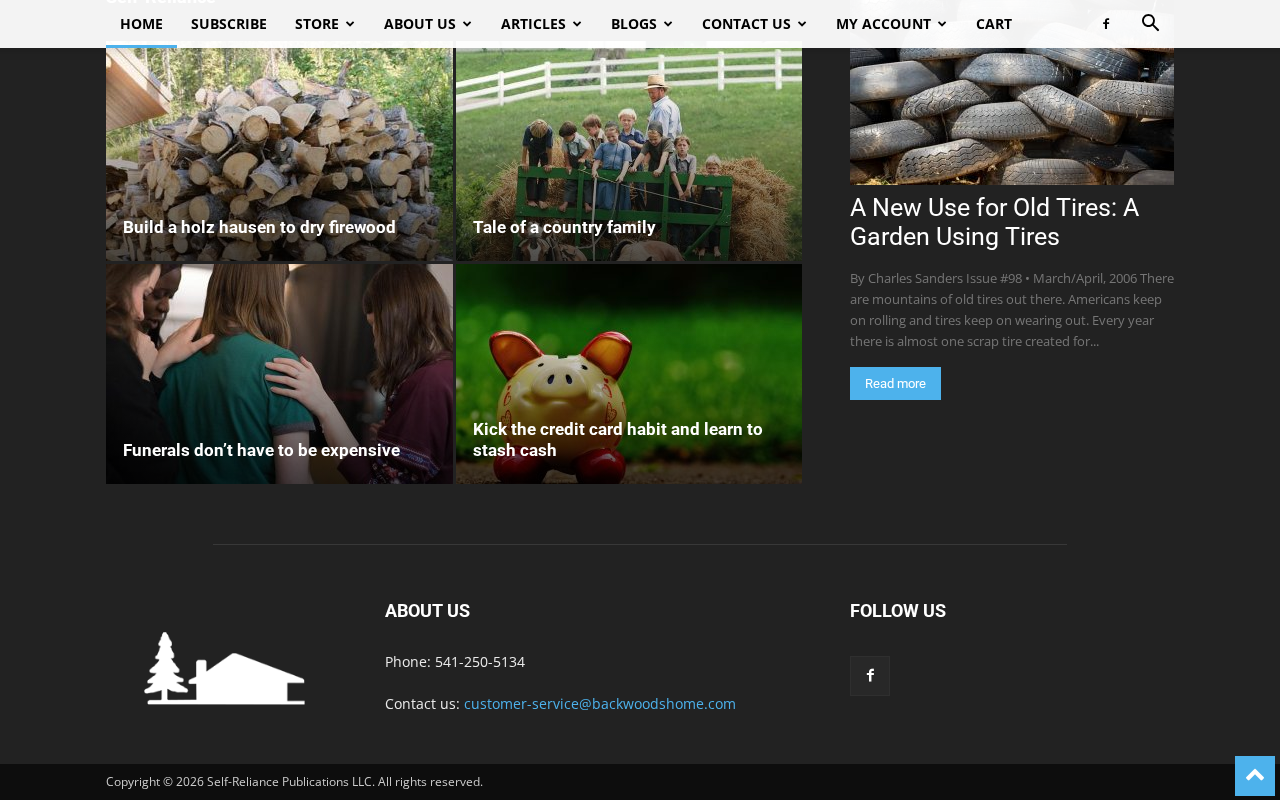Select the Blogs menu label
The height and width of the screenshot is (800, 1280).
pos(634,24)
